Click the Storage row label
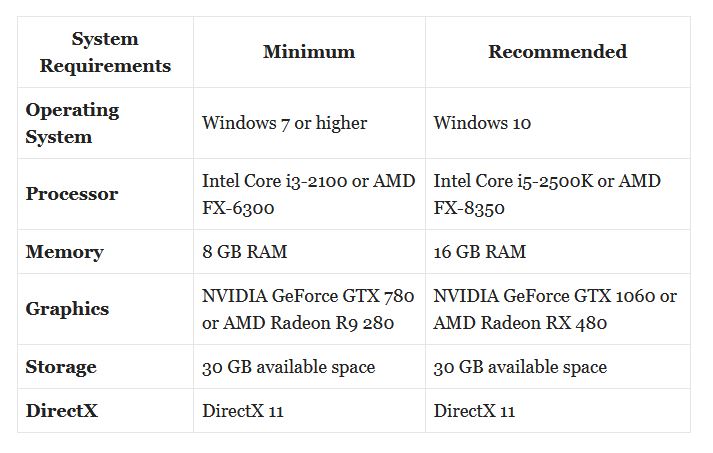713x453 pixels. (x=61, y=367)
